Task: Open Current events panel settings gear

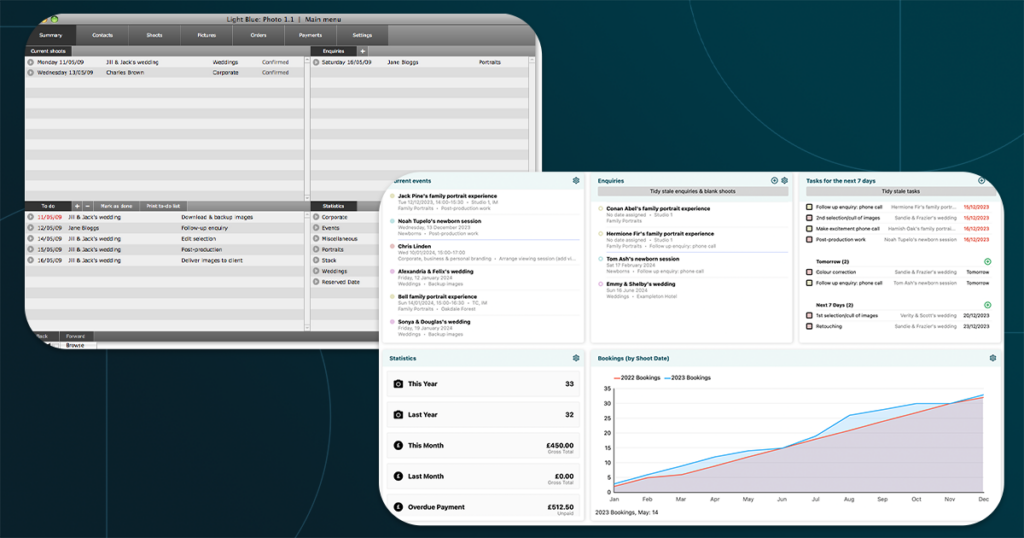Action: pos(576,181)
